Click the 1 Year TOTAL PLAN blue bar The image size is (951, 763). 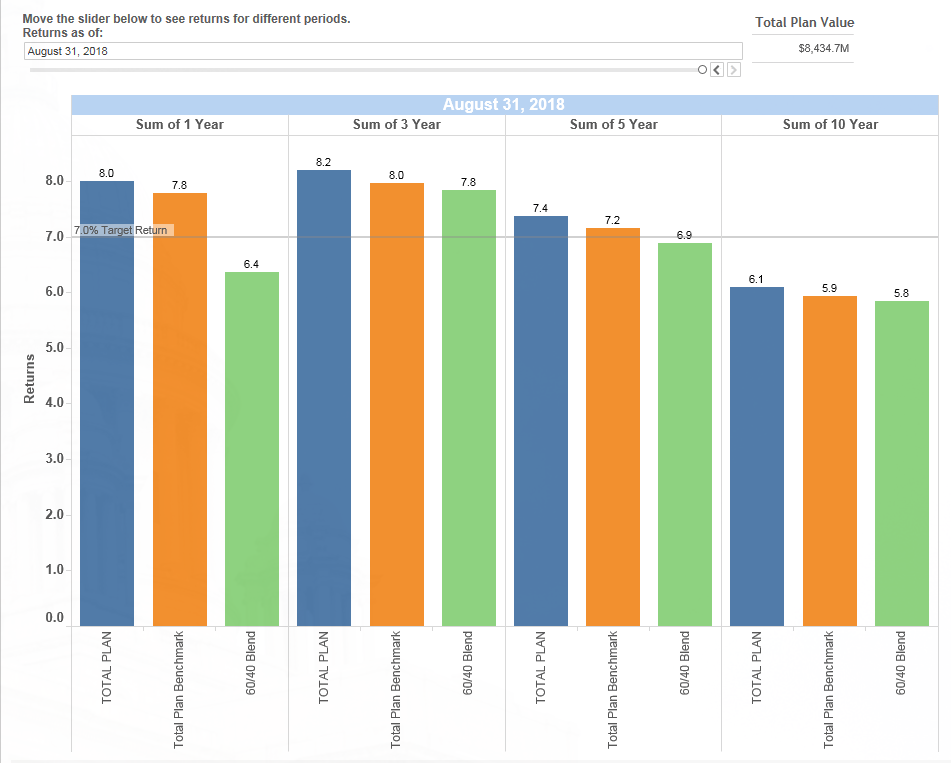[107, 403]
